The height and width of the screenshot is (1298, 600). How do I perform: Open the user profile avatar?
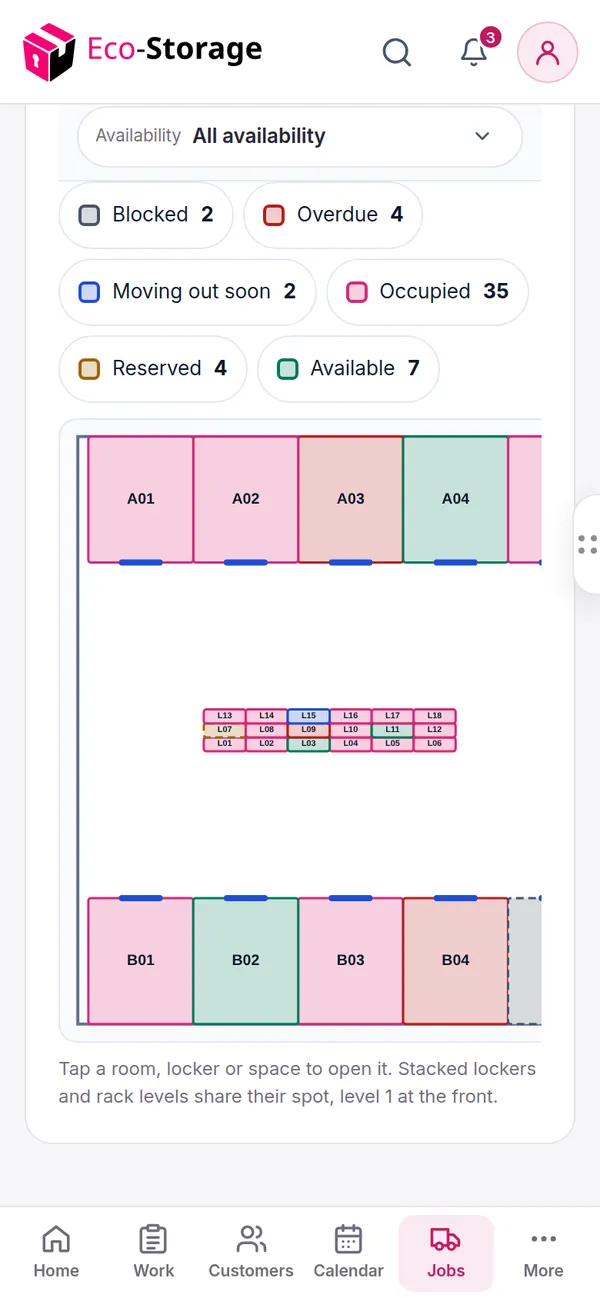click(547, 52)
